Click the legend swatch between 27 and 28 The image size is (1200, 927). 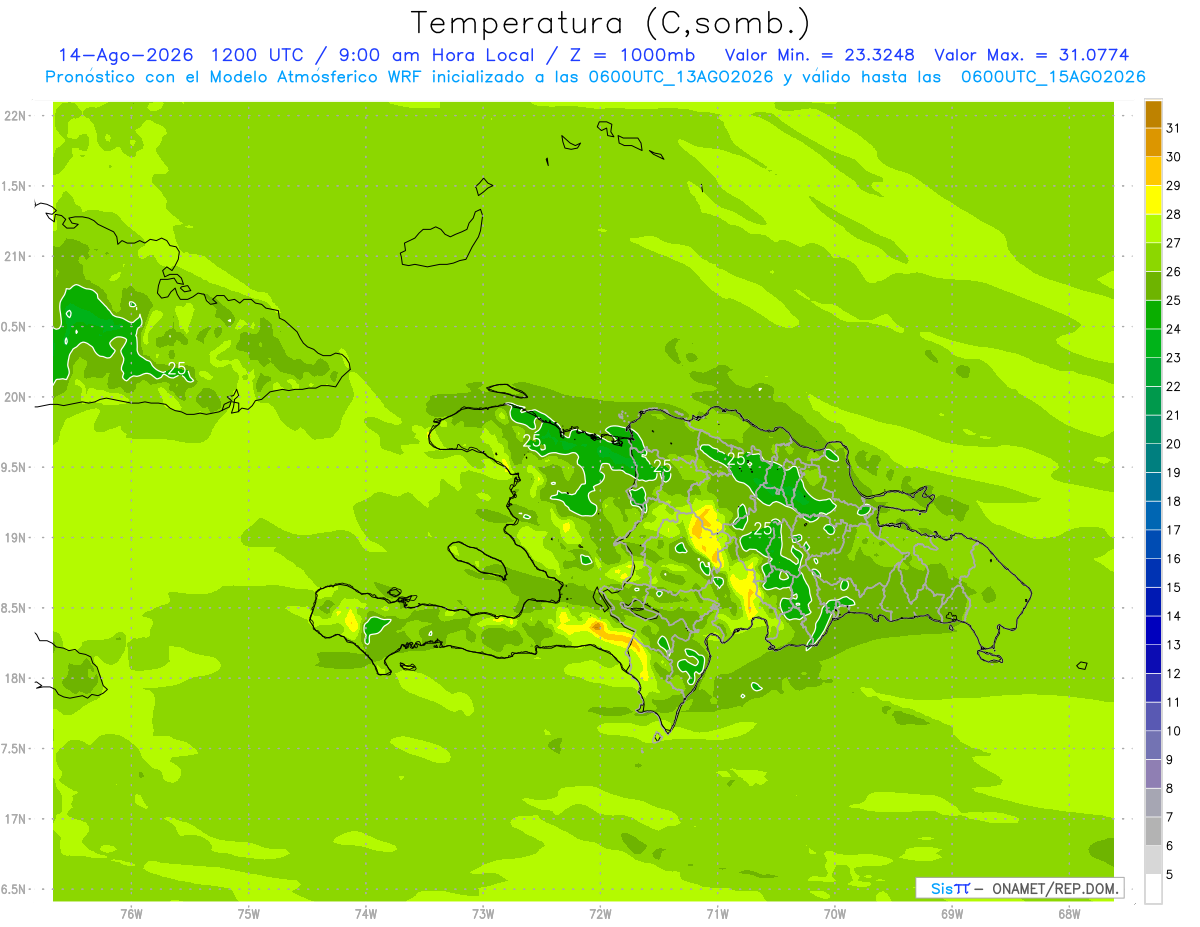1153,229
